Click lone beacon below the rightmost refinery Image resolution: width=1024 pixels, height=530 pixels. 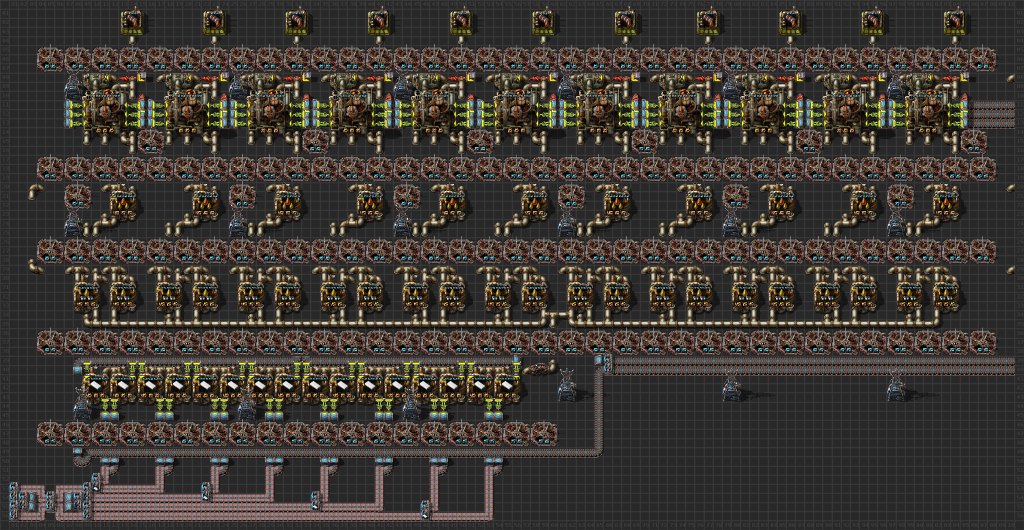976,142
